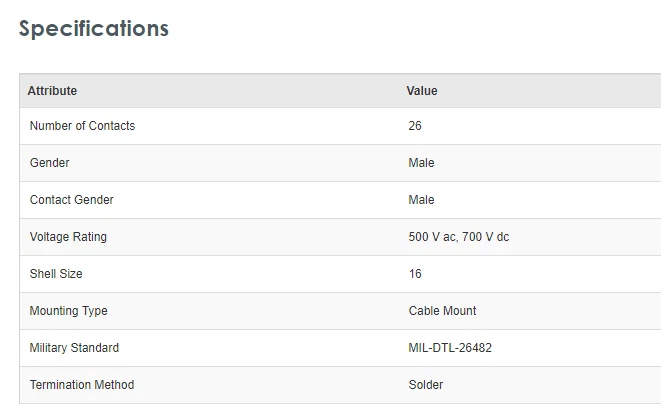Select the Military Standard attribute label
661x404 pixels.
[74, 348]
